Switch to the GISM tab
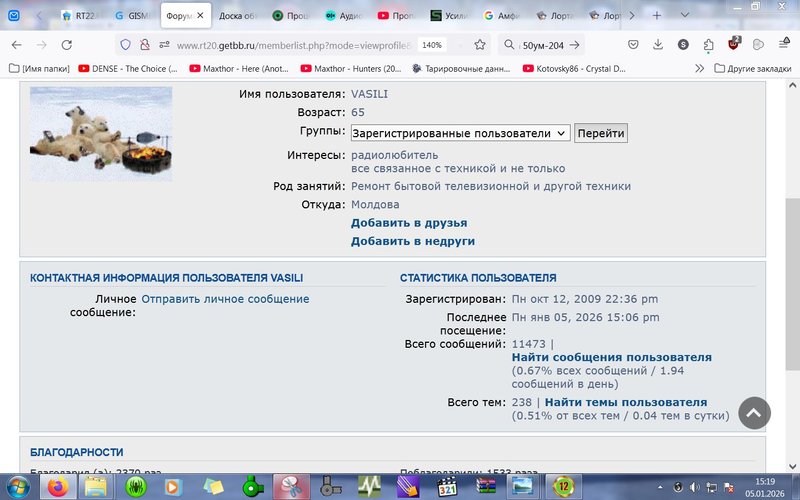 [x=132, y=16]
